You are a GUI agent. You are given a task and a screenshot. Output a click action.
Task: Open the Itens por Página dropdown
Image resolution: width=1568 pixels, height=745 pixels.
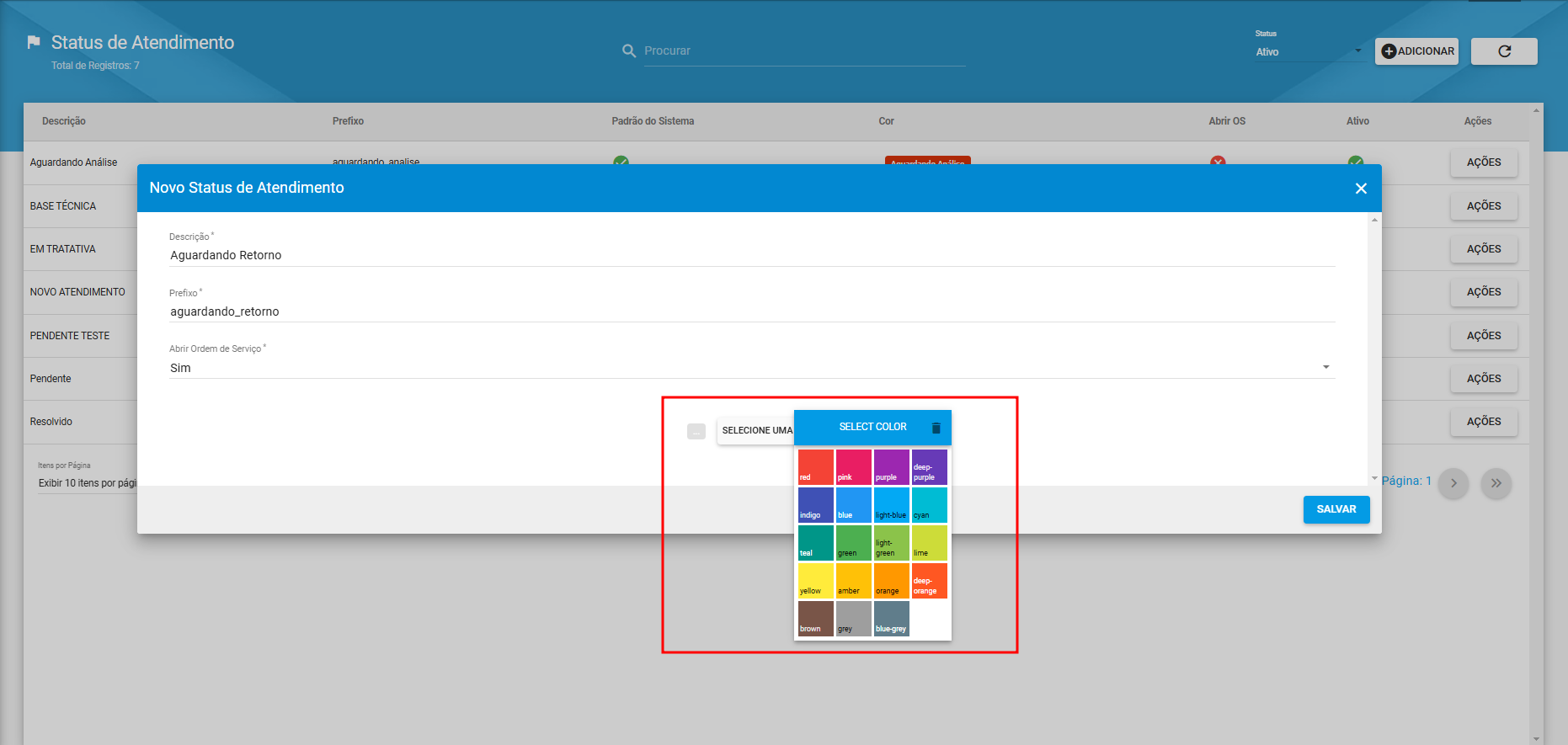tap(88, 483)
